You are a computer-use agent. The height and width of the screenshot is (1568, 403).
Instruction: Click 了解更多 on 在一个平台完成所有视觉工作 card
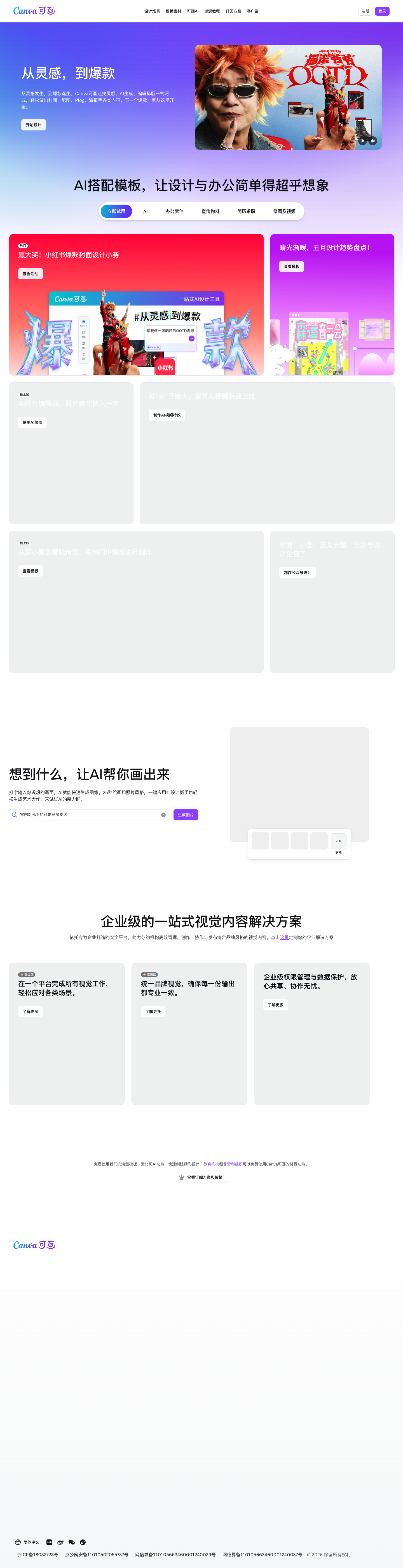pyautogui.click(x=31, y=1012)
